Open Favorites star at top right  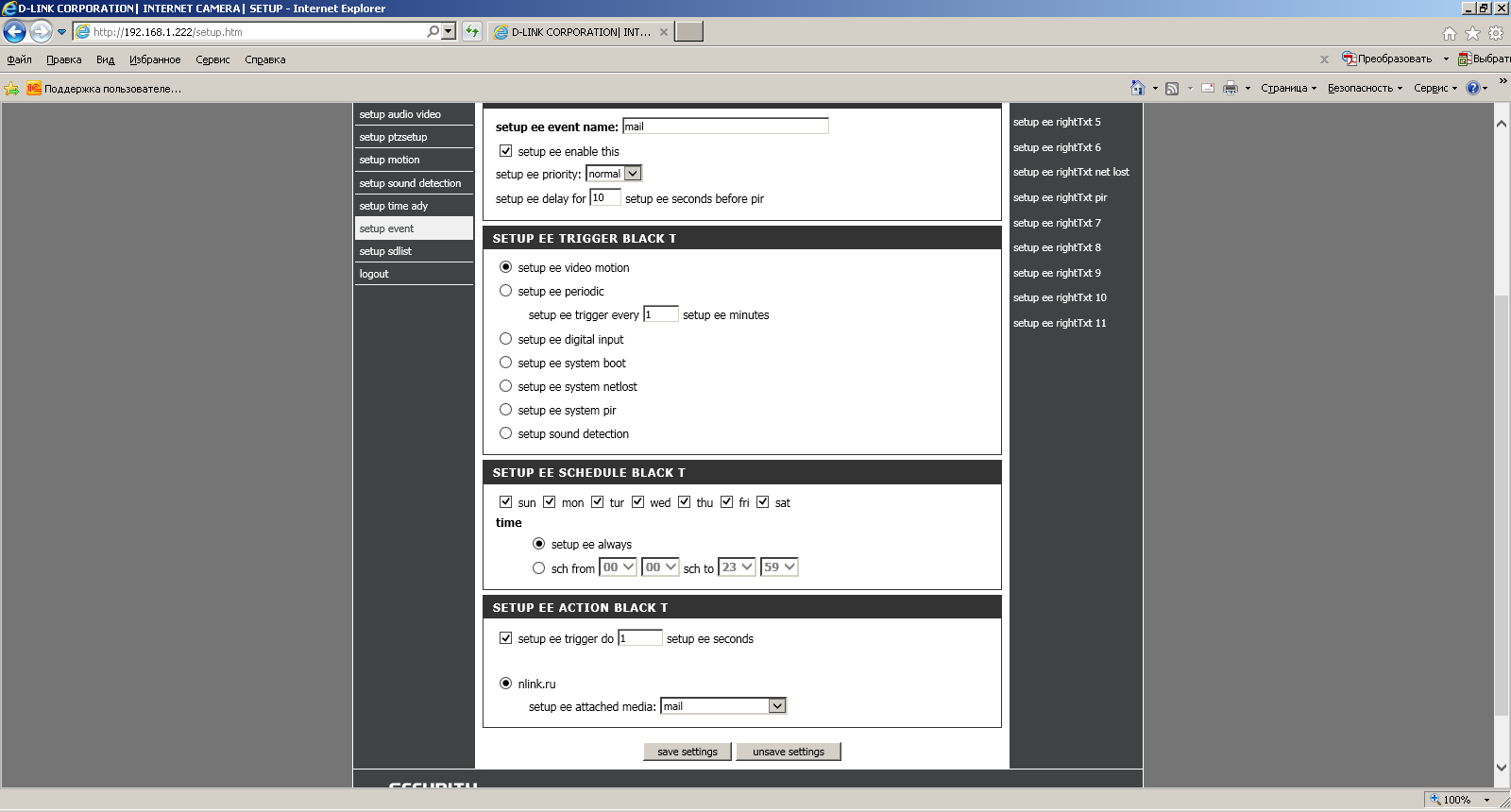(1472, 33)
